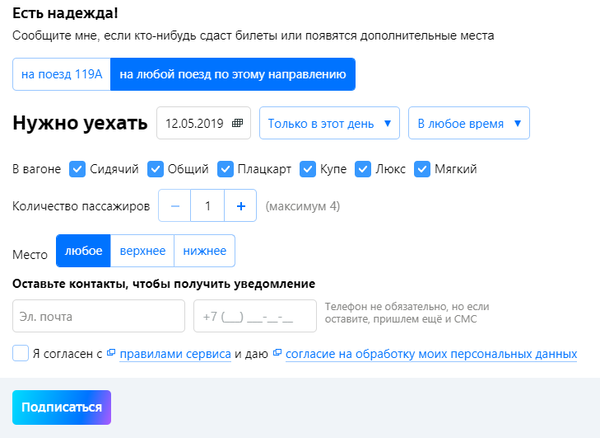Image resolution: width=600 pixels, height=438 pixels.
Task: Uncheck the Люкс checkbox
Action: (363, 169)
